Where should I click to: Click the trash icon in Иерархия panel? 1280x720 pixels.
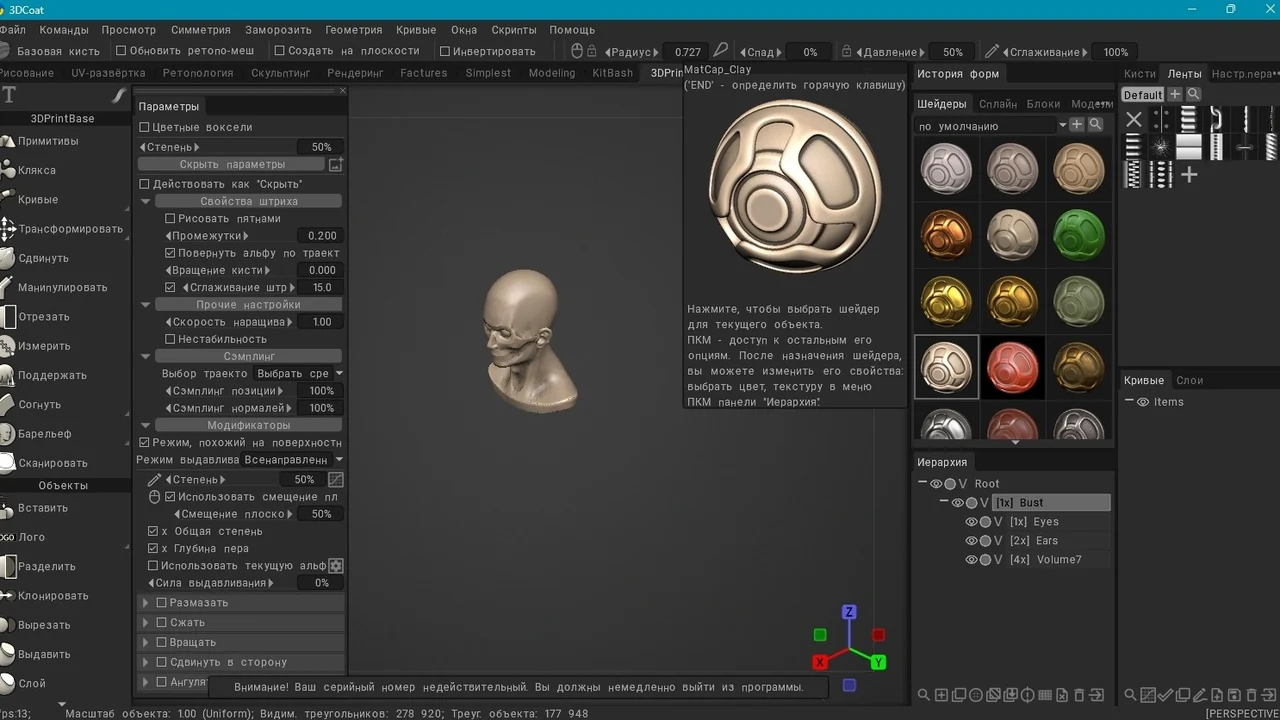(x=1078, y=695)
